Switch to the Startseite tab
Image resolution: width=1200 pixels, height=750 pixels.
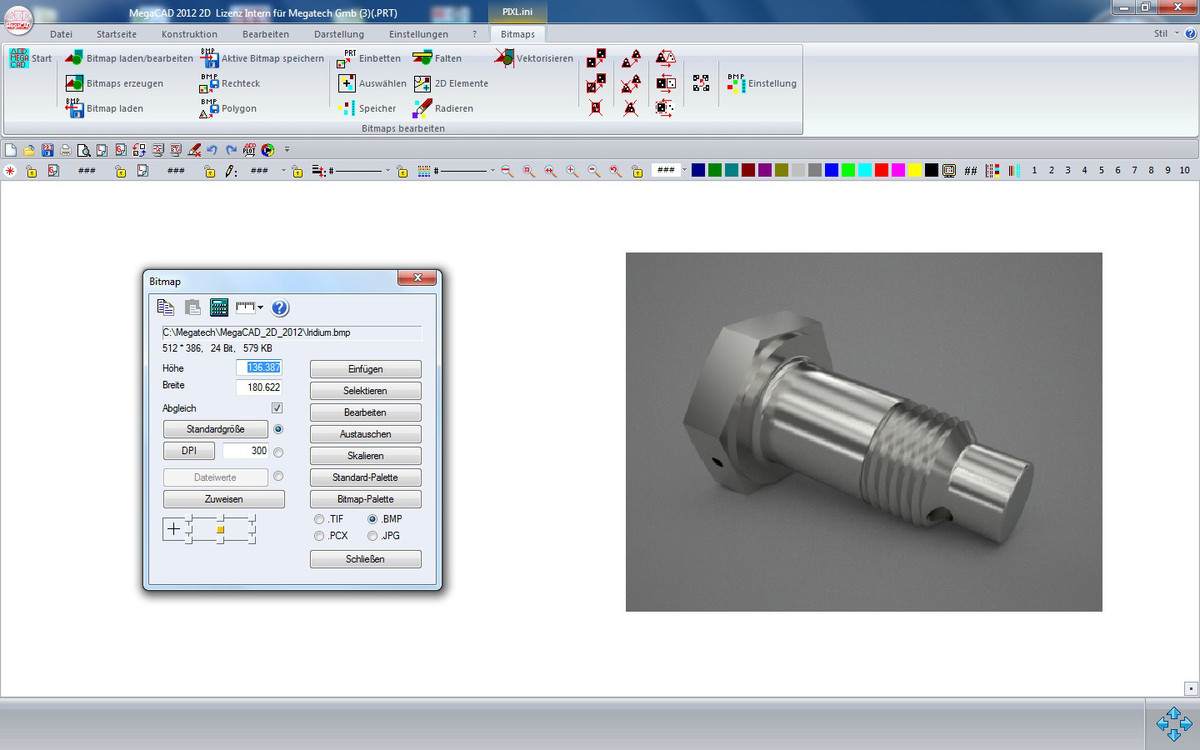pos(118,34)
